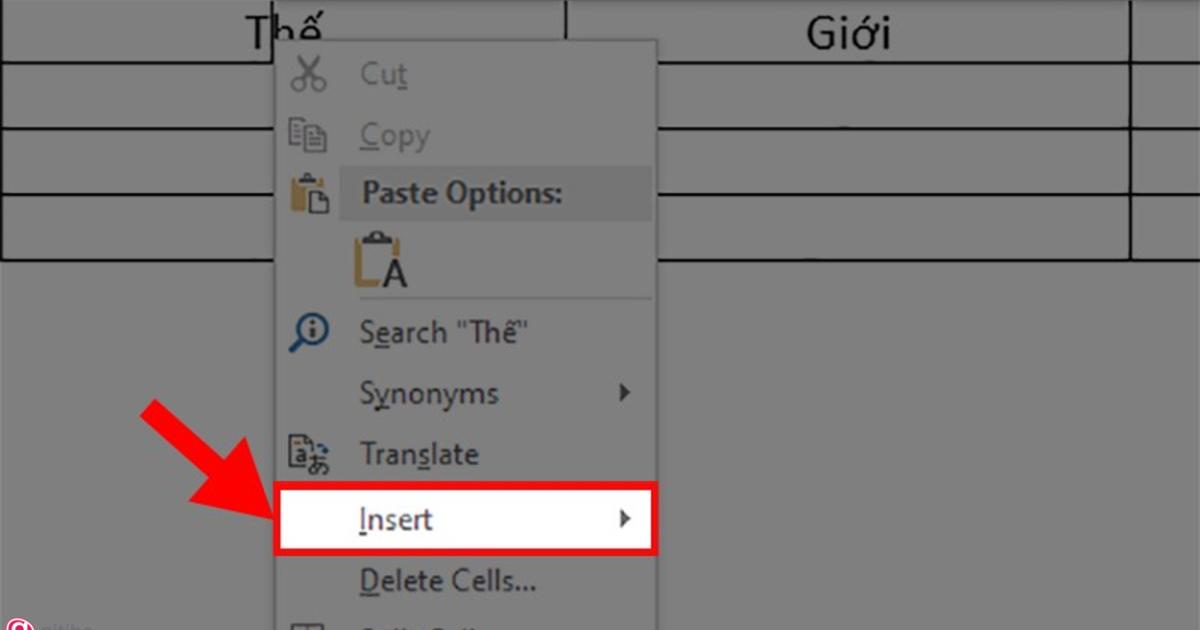Open the Synonyms menu entry

tap(428, 393)
